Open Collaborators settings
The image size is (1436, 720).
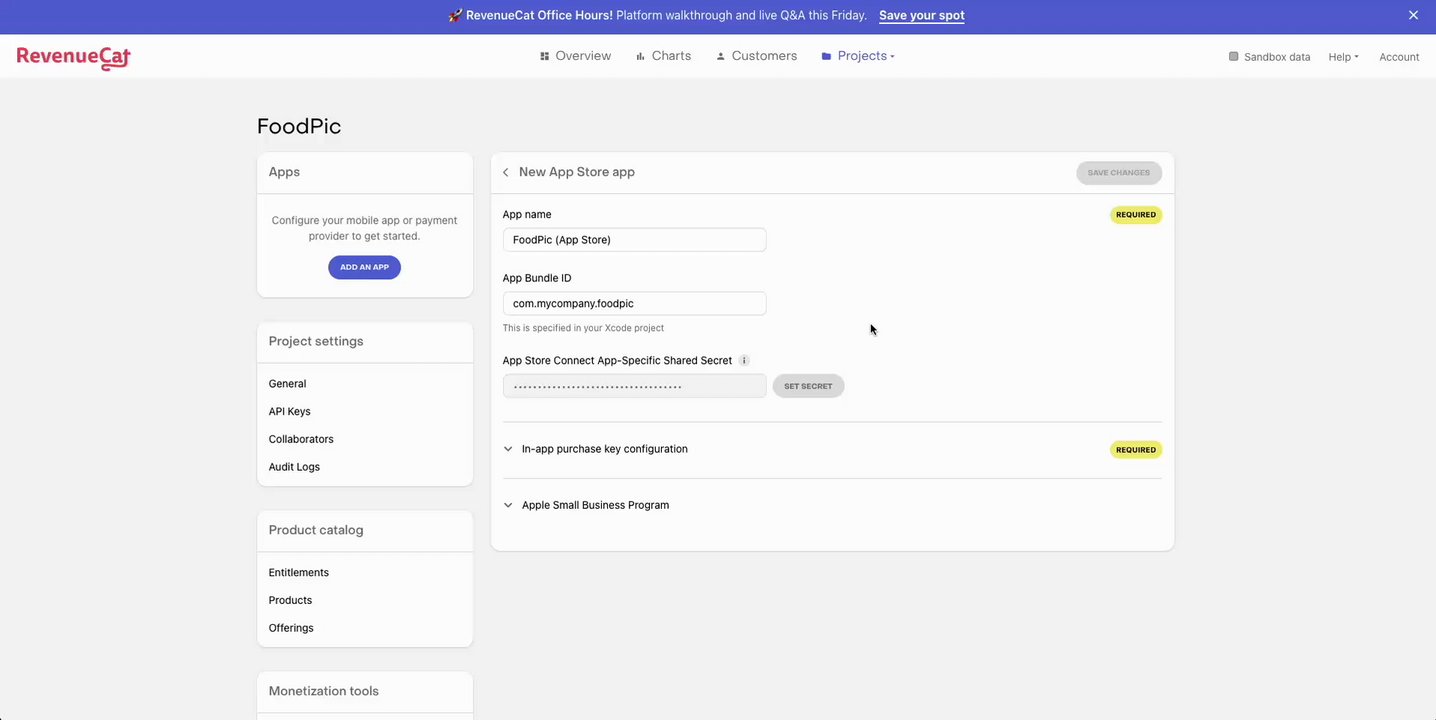(x=301, y=439)
